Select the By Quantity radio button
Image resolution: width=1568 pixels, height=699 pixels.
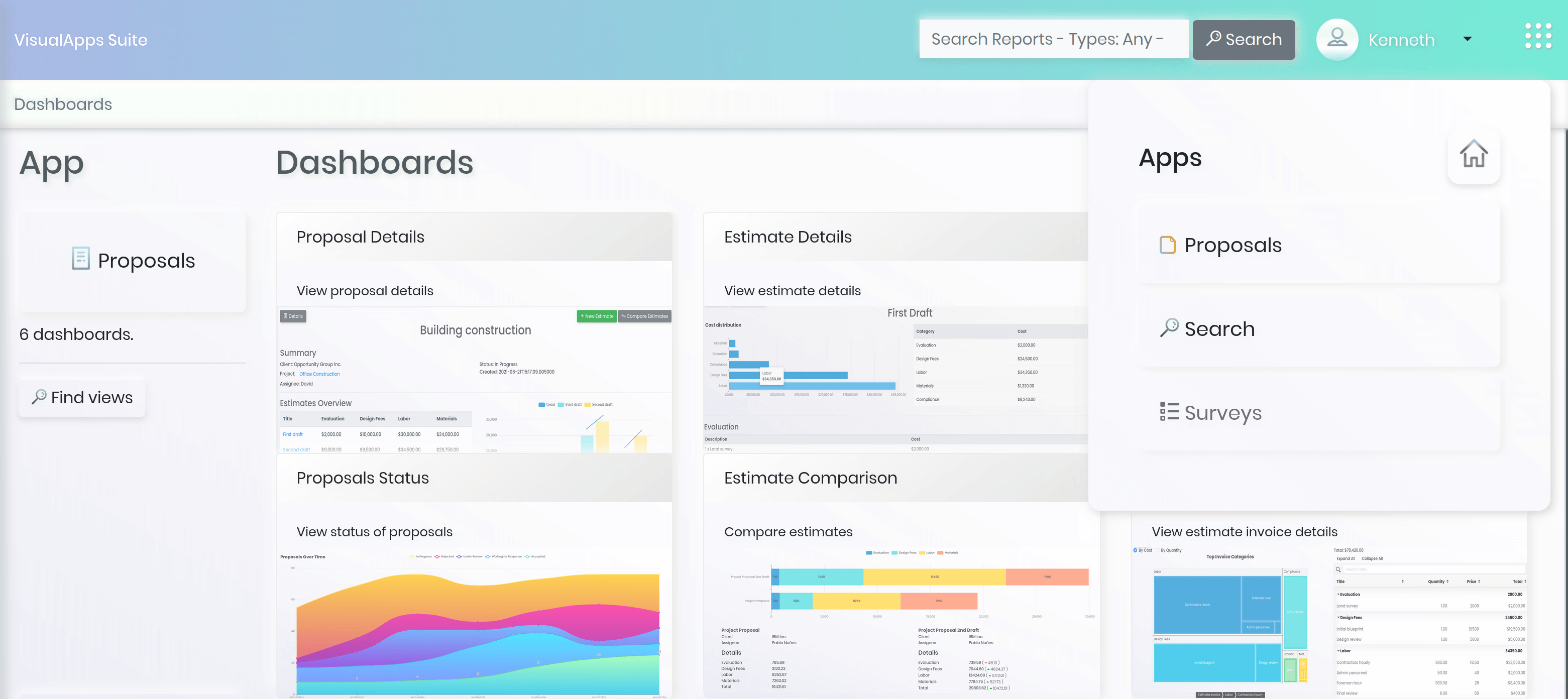coord(1157,550)
